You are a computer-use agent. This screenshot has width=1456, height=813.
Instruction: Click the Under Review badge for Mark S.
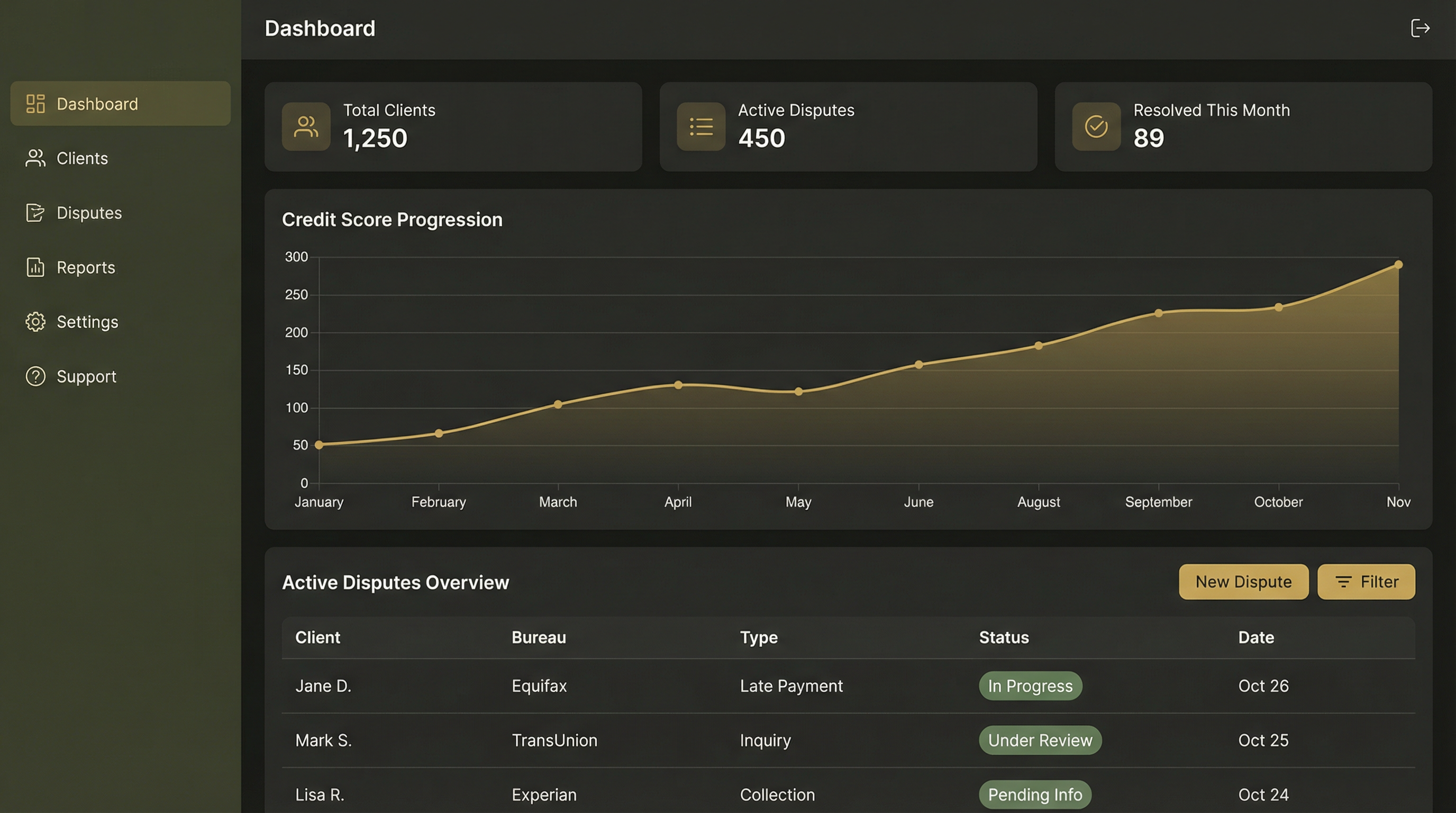(x=1040, y=740)
